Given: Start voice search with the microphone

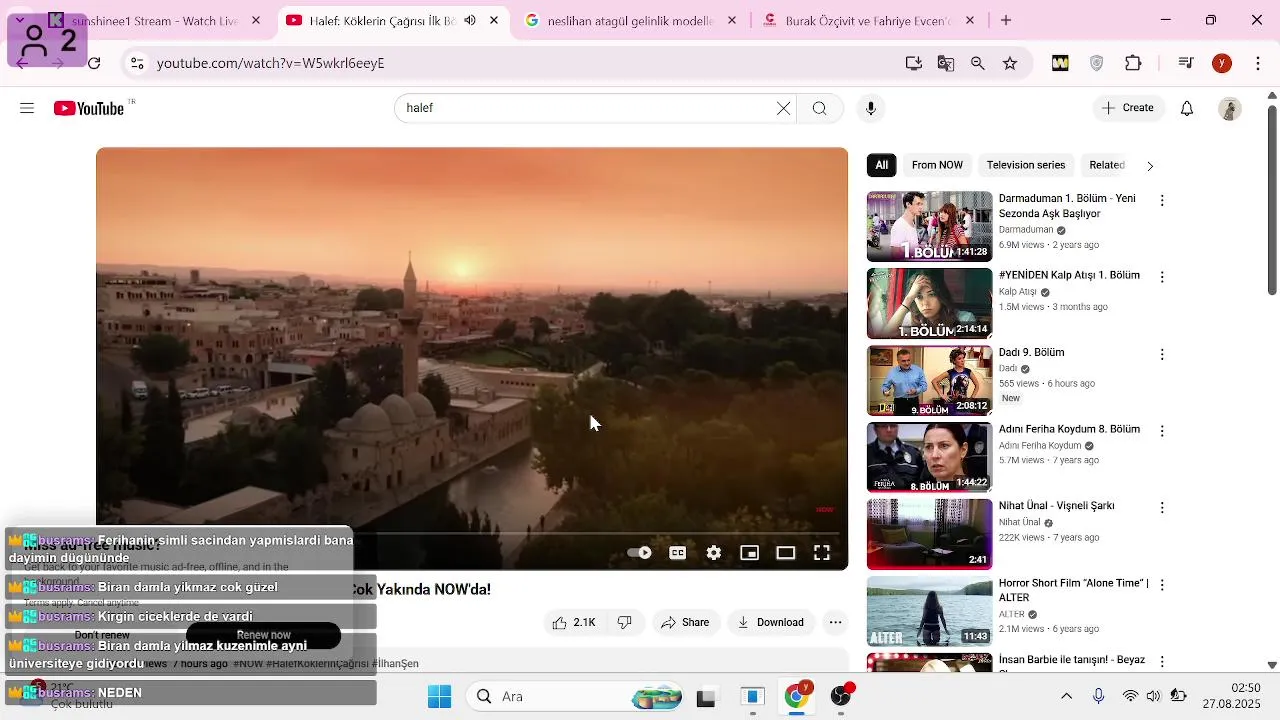Looking at the screenshot, I should [x=871, y=108].
